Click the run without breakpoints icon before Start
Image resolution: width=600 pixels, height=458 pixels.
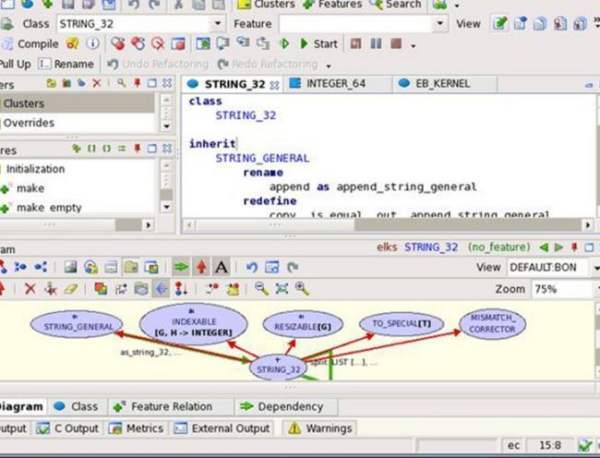click(x=284, y=44)
